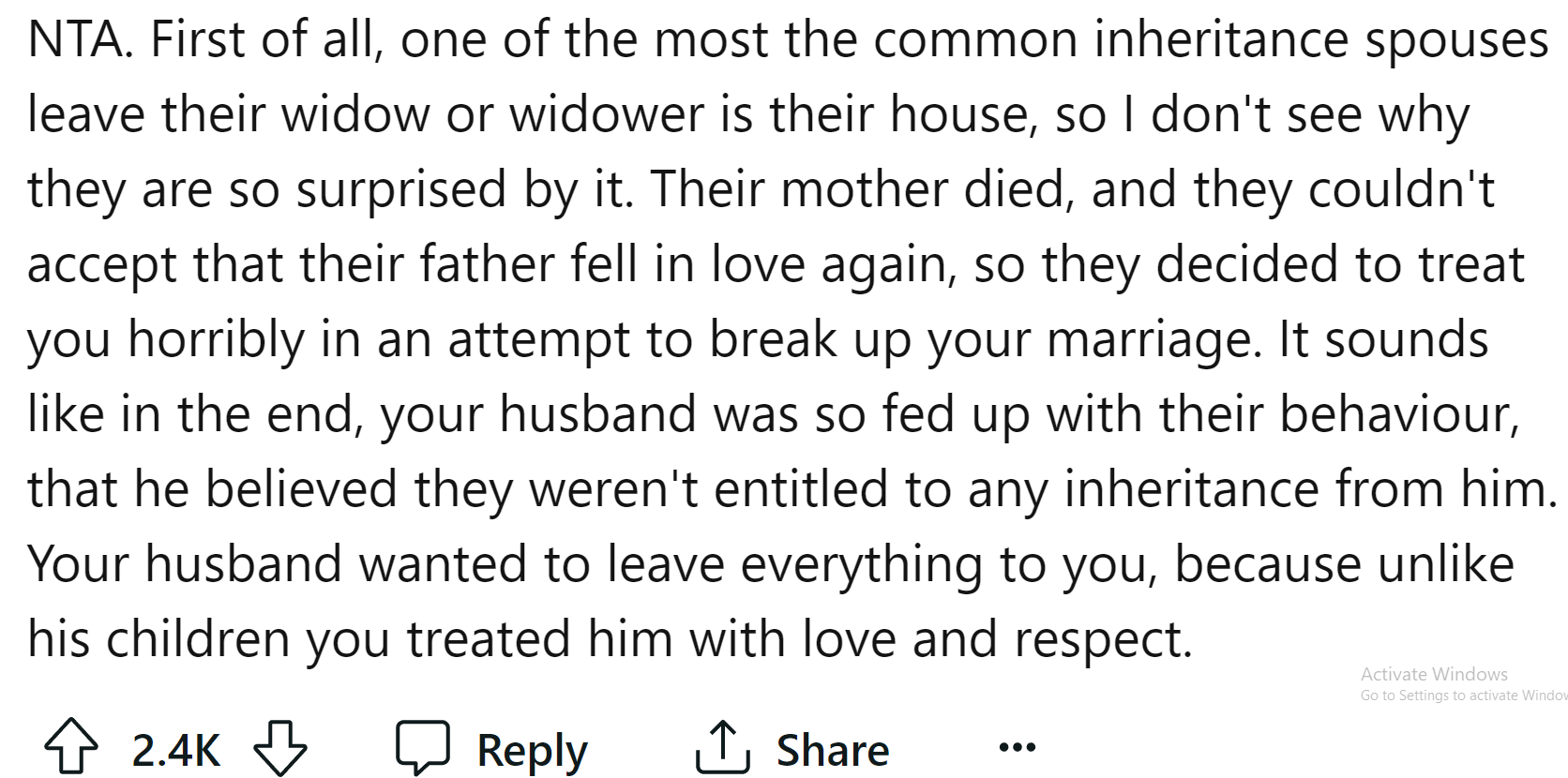The width and height of the screenshot is (1568, 778).
Task: Click the "Activate Windows" watermark heading
Action: (1434, 674)
